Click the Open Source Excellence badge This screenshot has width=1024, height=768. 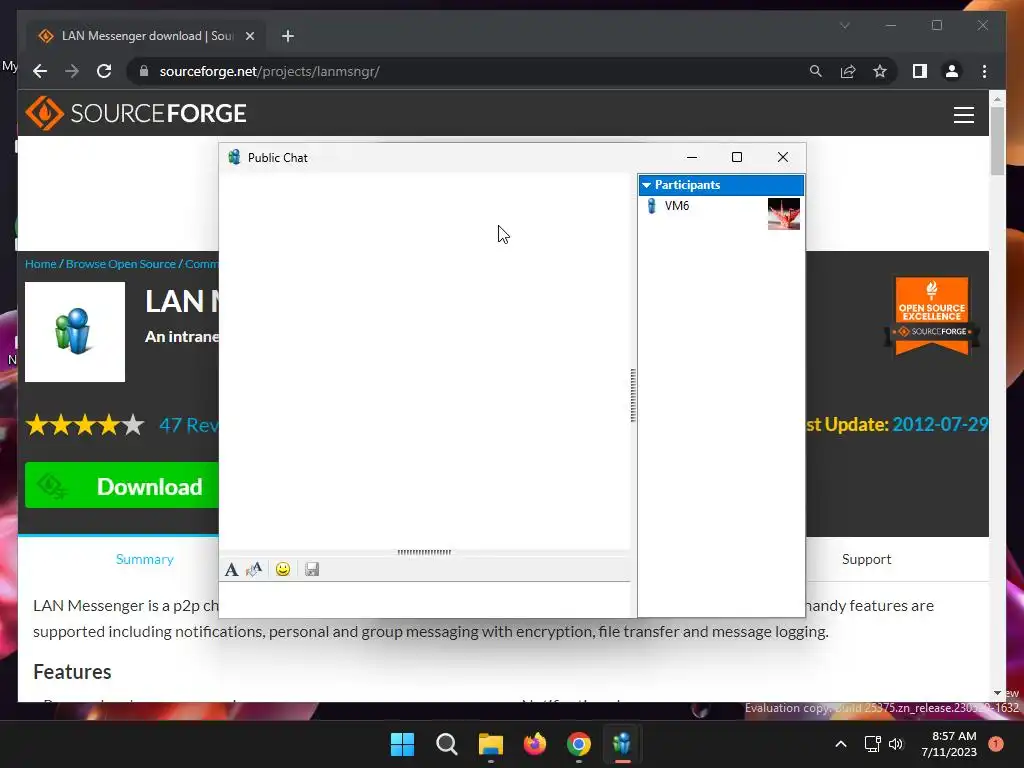(x=932, y=316)
